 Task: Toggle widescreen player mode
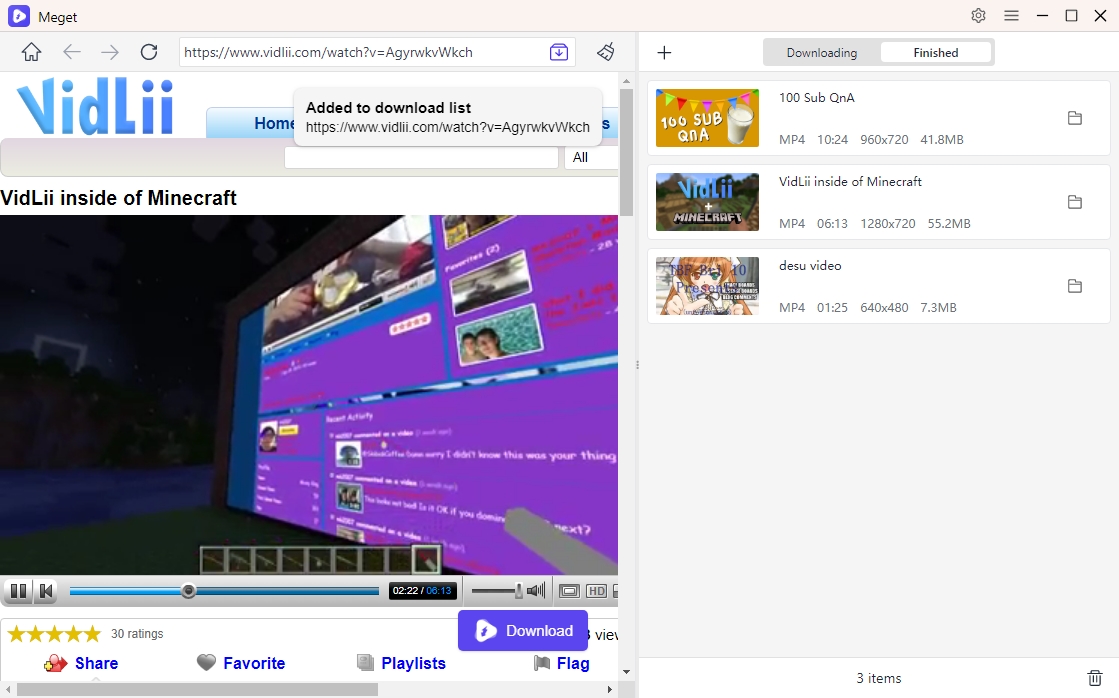point(569,591)
